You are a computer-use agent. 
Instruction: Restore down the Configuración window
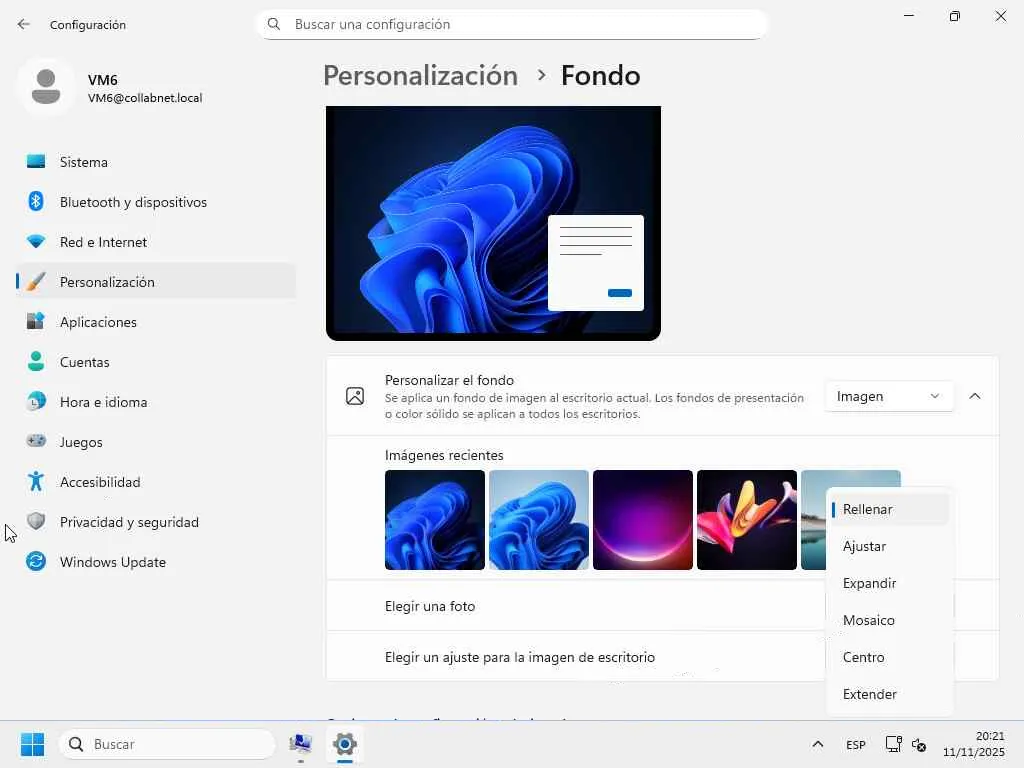tap(955, 16)
